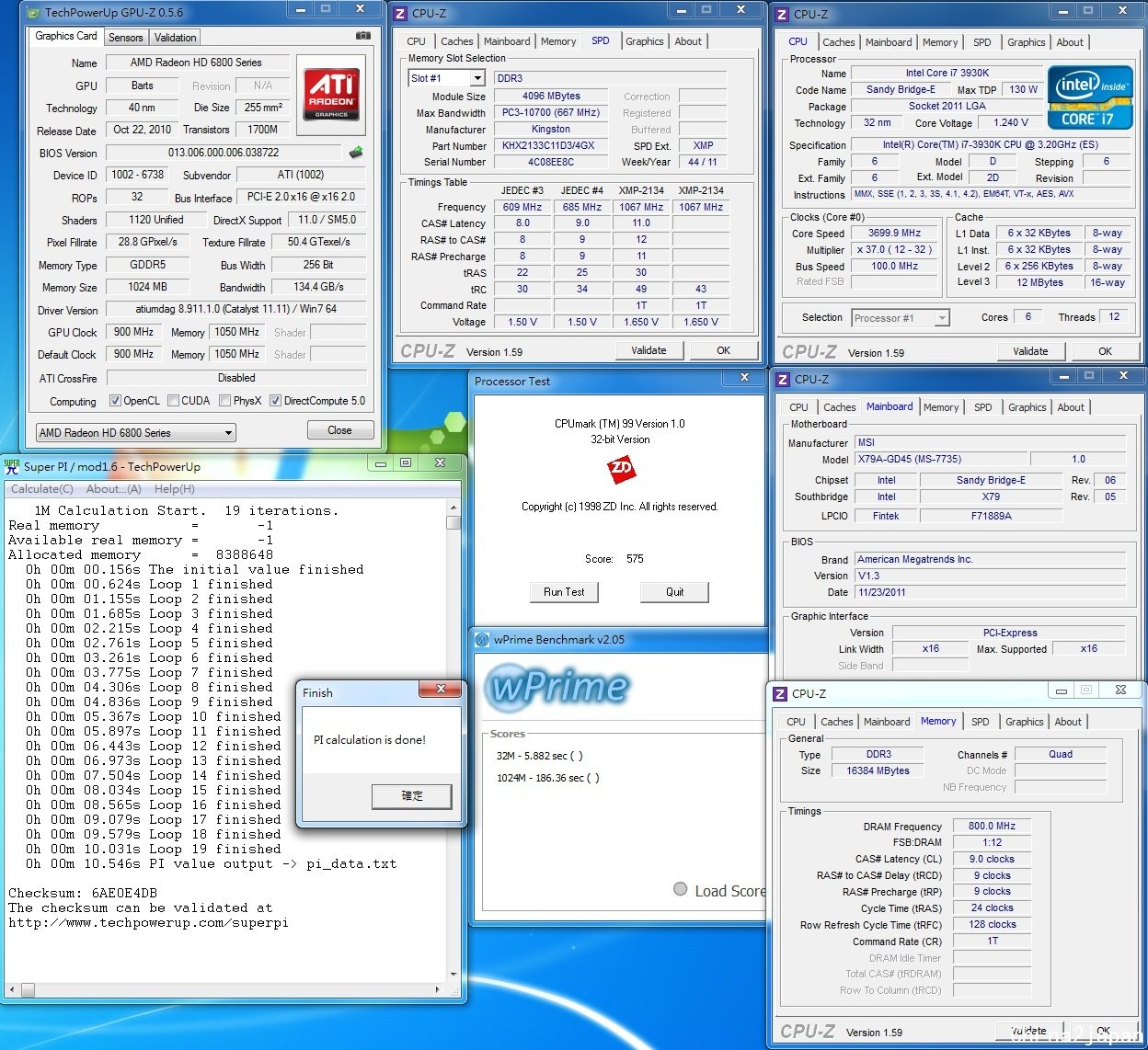Click the wPrime title bar icon
This screenshot has width=1148, height=1050.
tap(482, 640)
